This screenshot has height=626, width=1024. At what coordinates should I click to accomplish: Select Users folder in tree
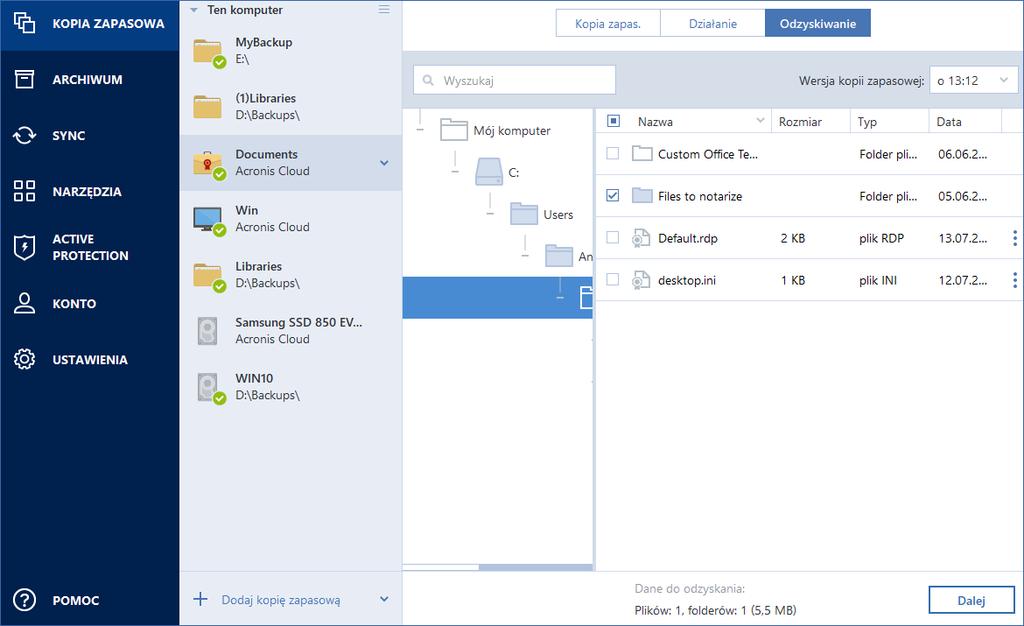(x=524, y=213)
